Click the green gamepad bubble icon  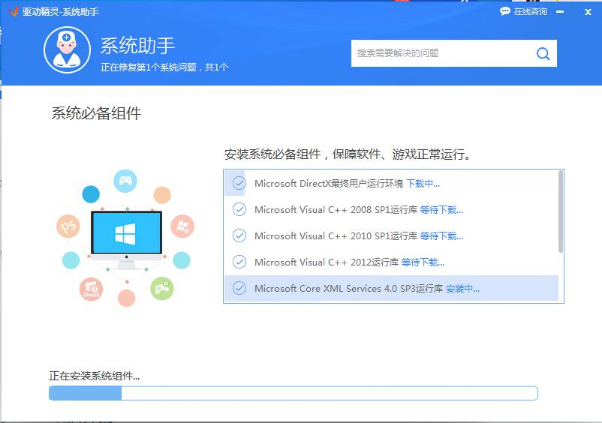click(x=162, y=288)
